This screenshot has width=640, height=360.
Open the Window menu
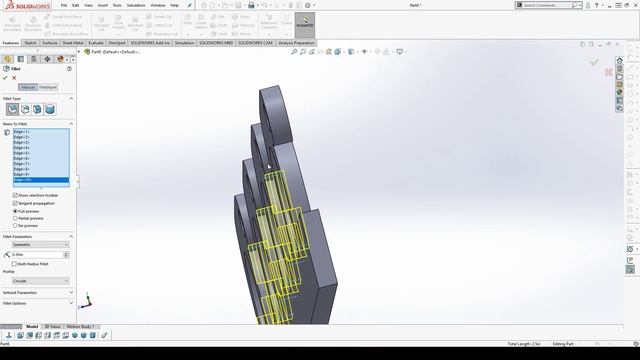[158, 5]
